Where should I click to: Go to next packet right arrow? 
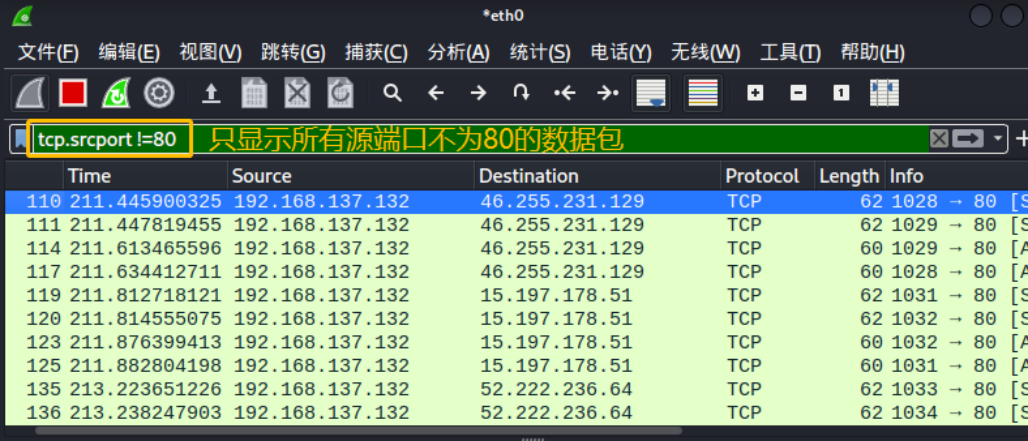(x=479, y=93)
